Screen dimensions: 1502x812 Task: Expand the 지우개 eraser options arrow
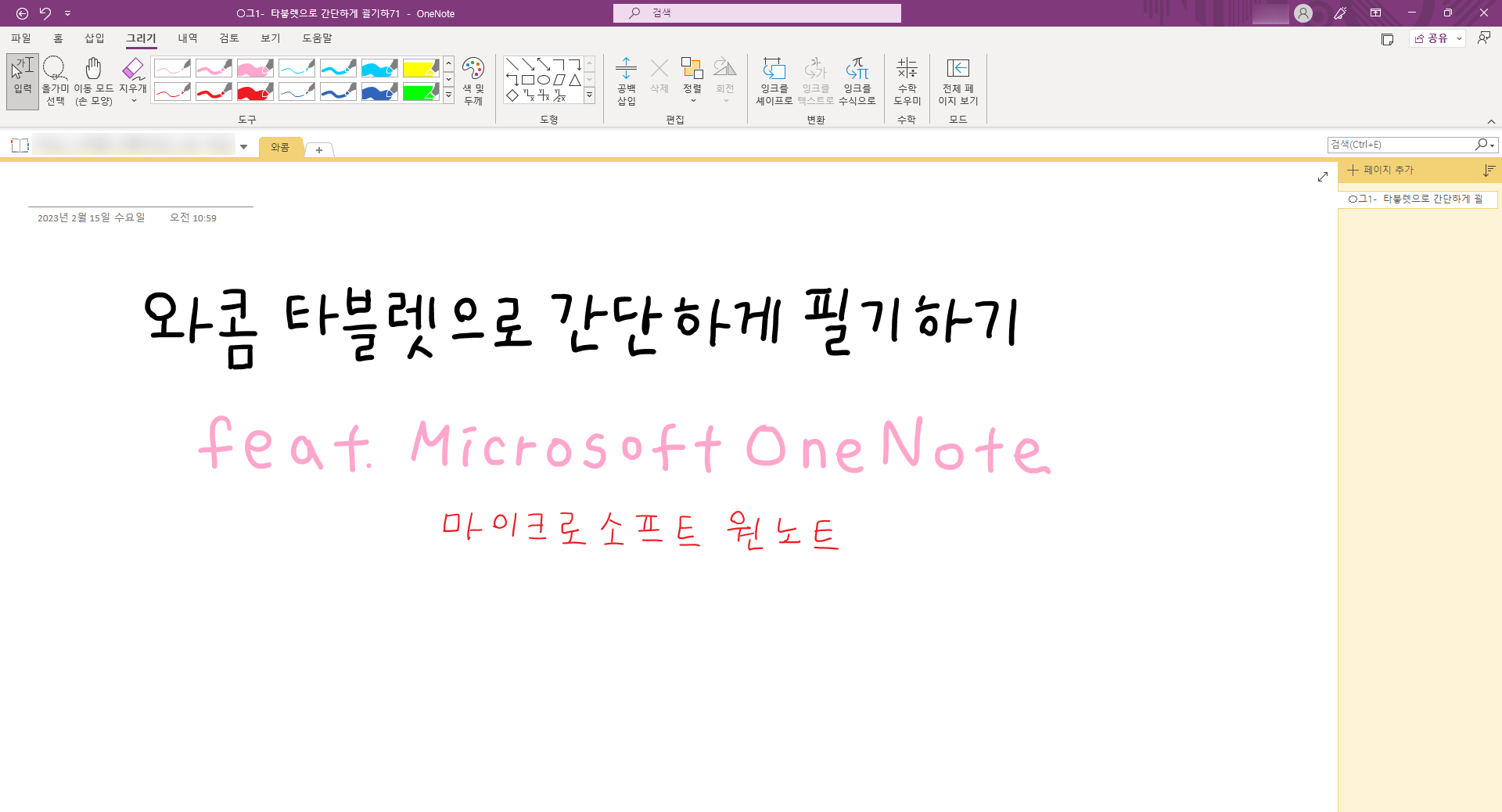[x=134, y=101]
